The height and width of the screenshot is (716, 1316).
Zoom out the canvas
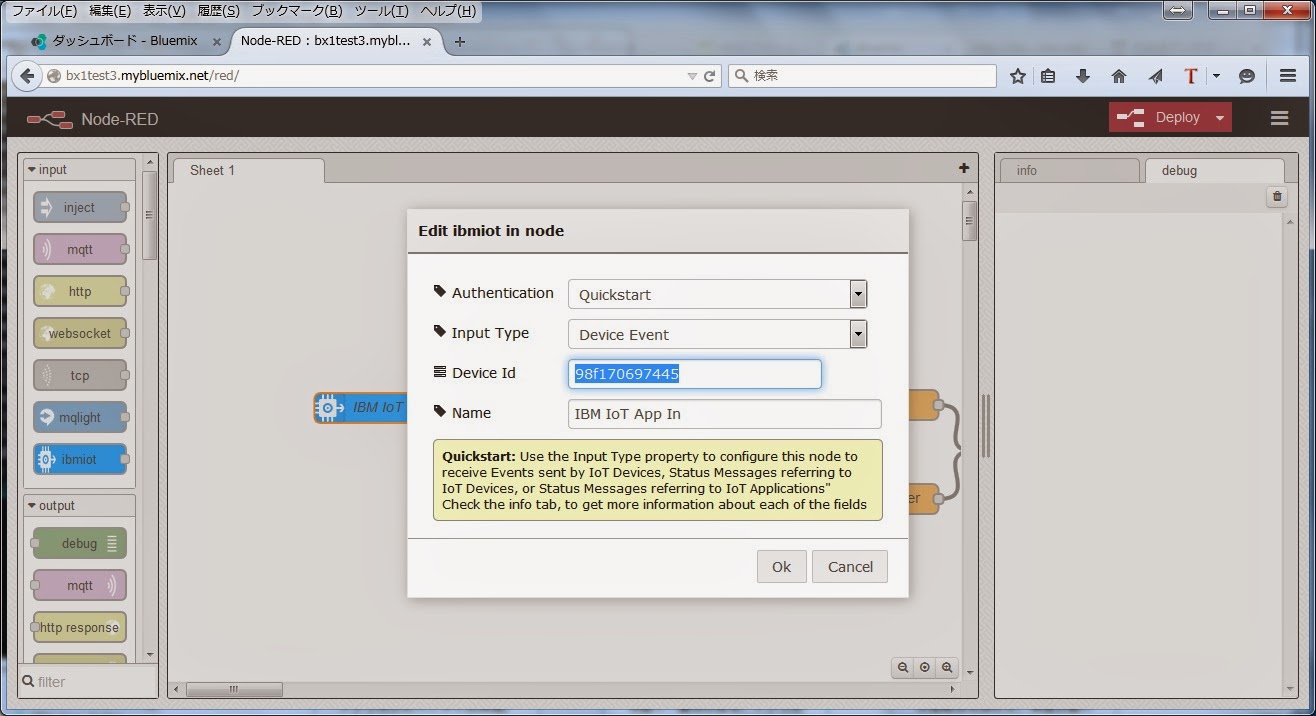coord(903,668)
